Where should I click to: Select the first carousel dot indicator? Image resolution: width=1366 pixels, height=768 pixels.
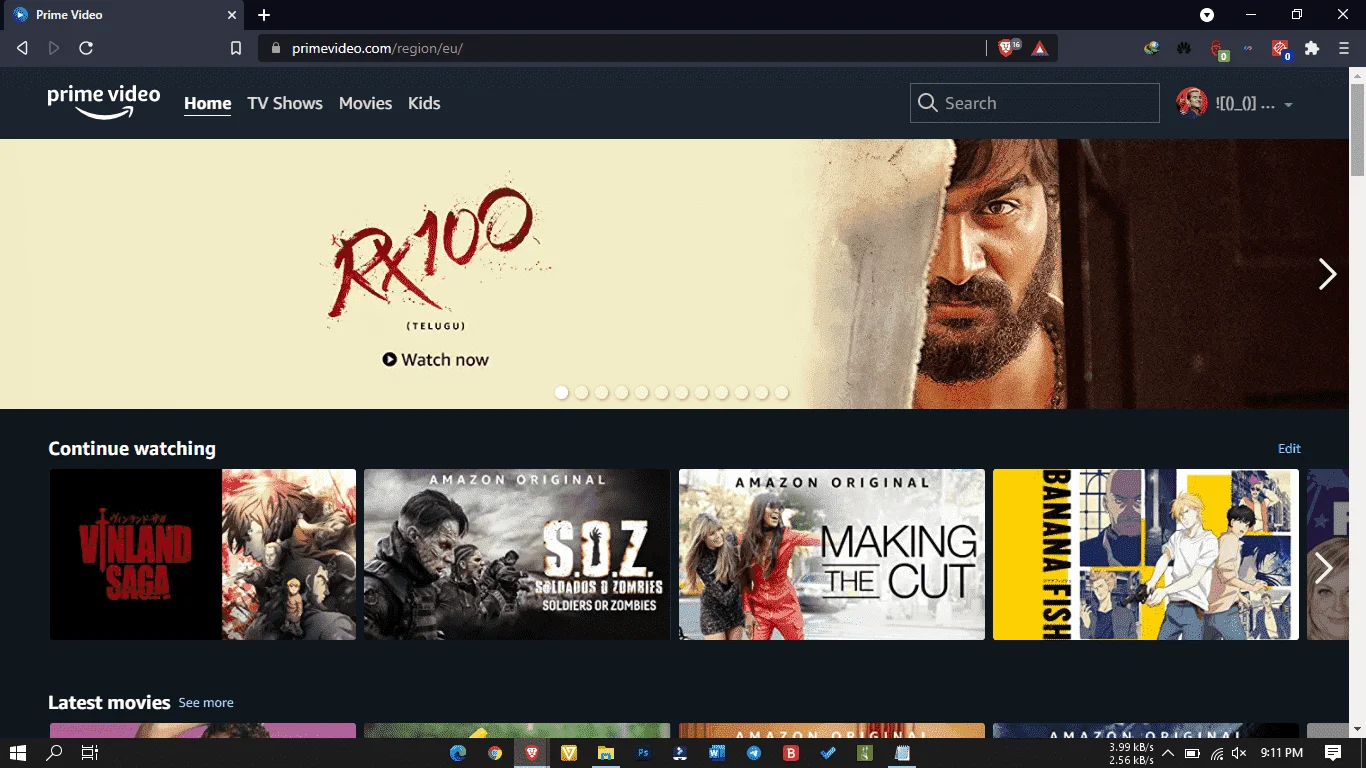click(x=562, y=393)
